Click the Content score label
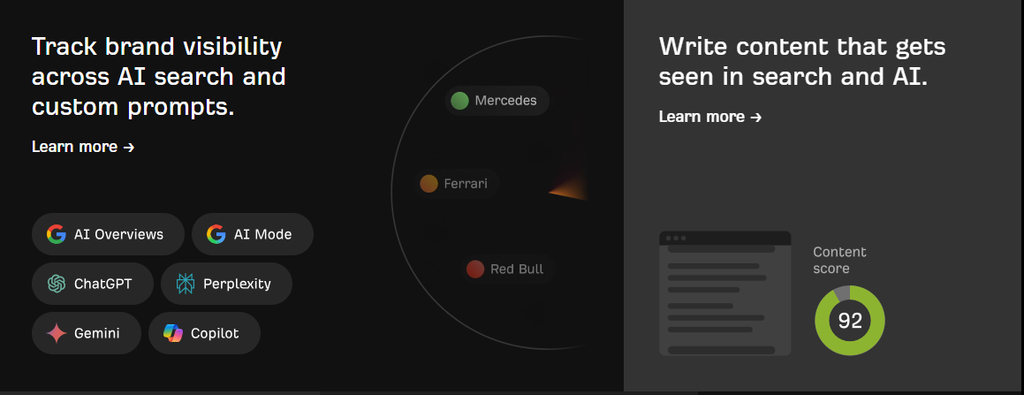The image size is (1024, 395). (840, 260)
